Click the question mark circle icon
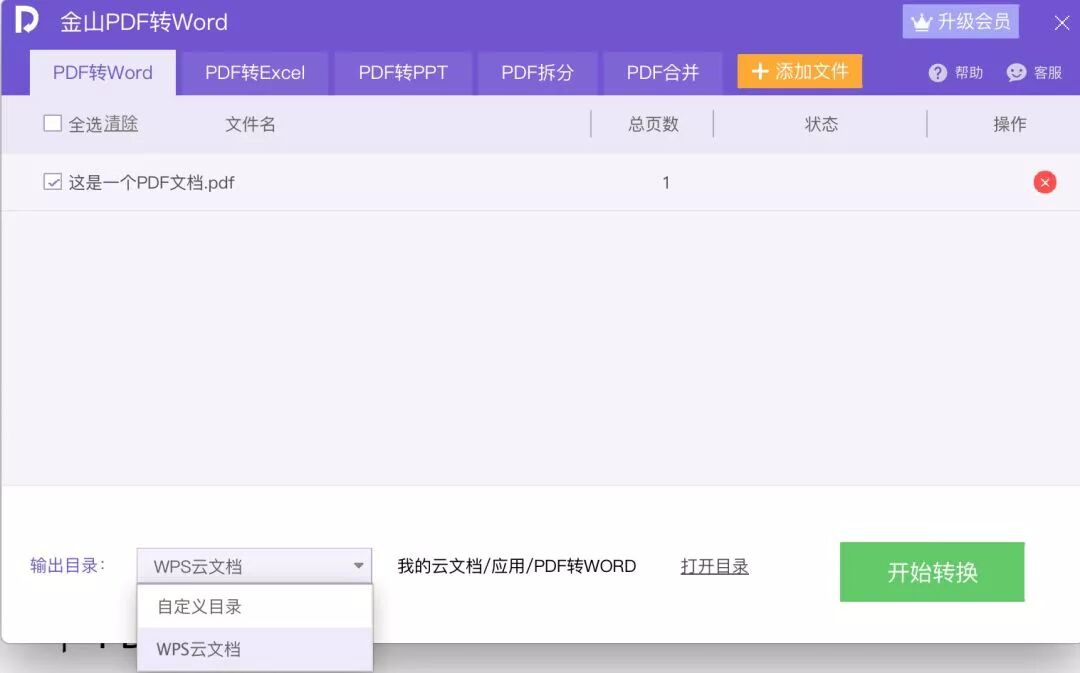1080x673 pixels. 937,72
